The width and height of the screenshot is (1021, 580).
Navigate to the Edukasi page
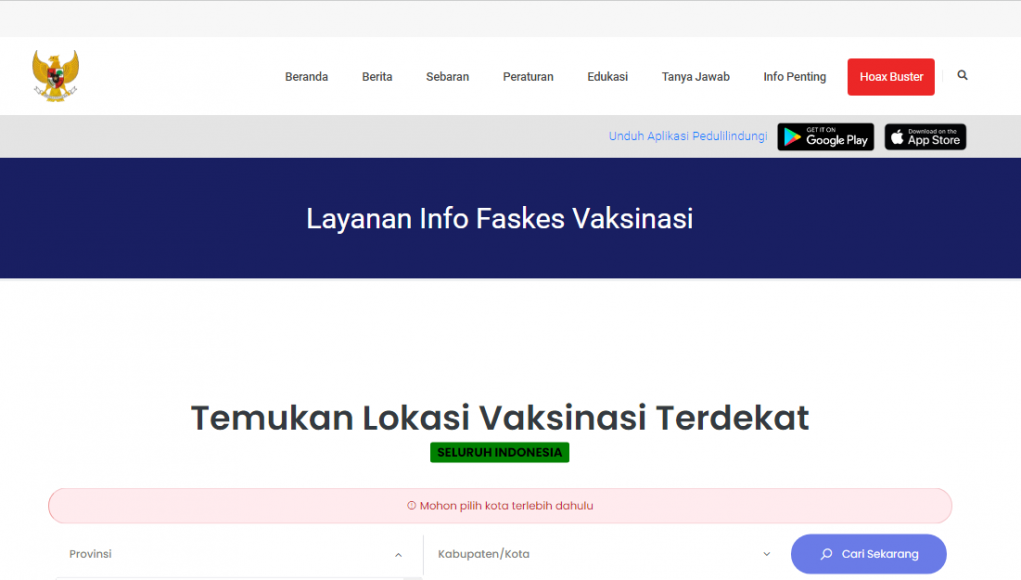(607, 77)
